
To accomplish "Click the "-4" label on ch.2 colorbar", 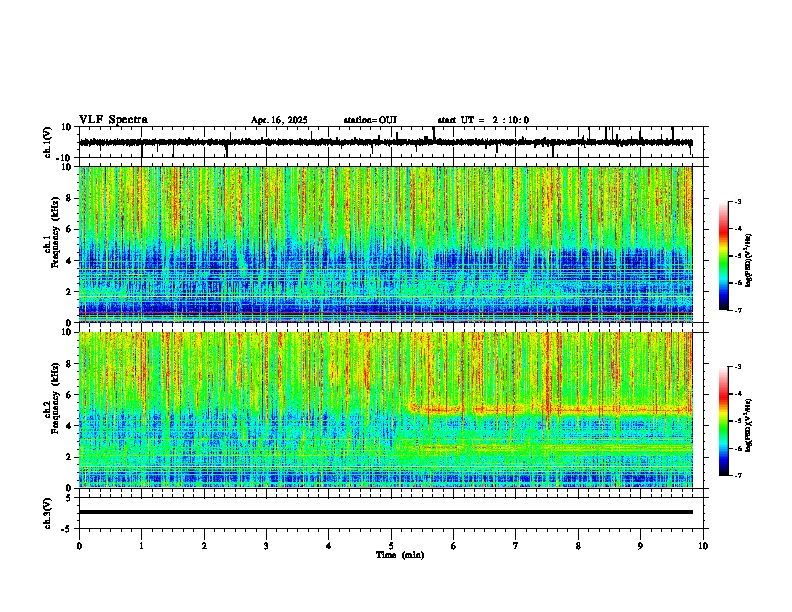I will (x=737, y=394).
